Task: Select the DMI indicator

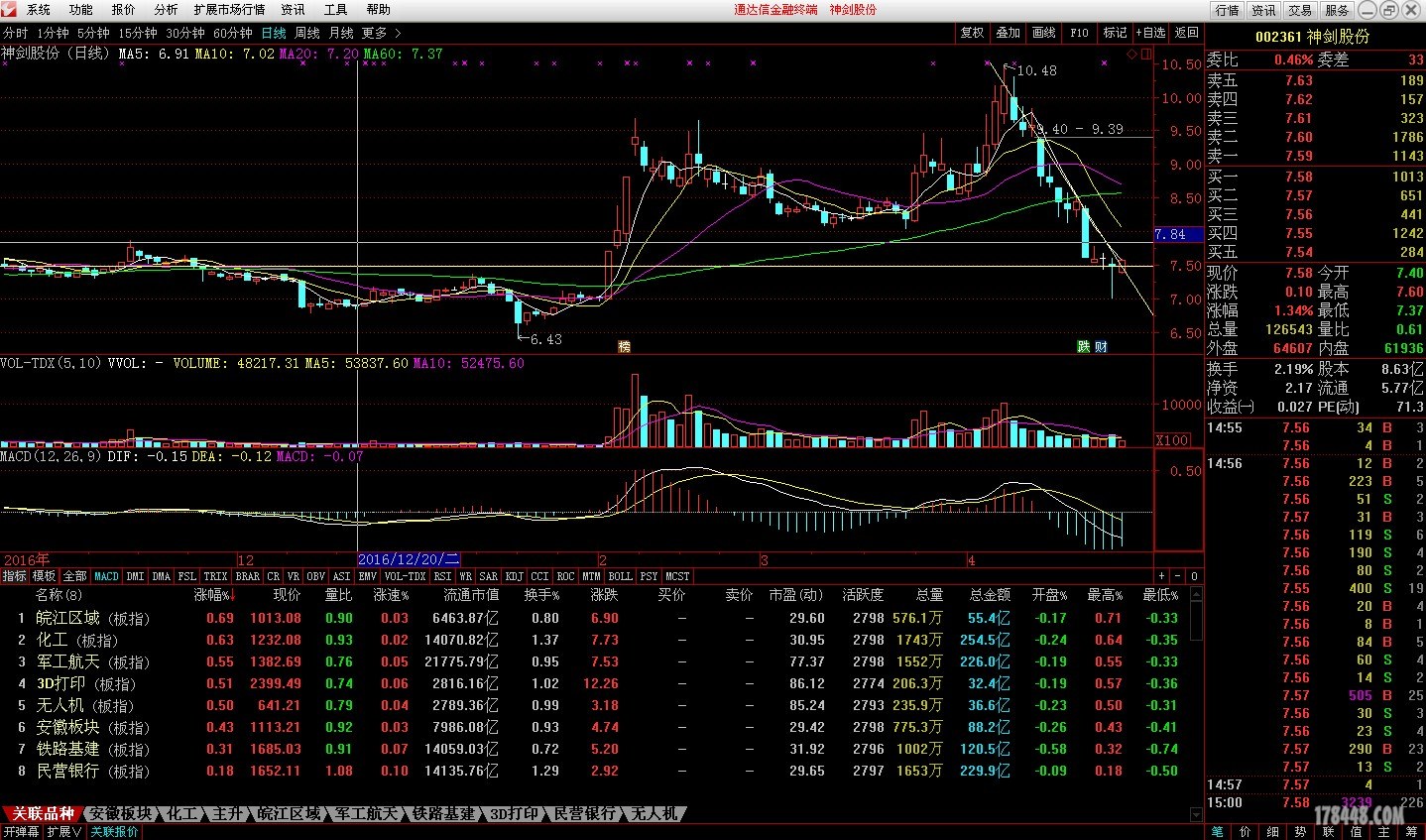Action: coord(135,575)
